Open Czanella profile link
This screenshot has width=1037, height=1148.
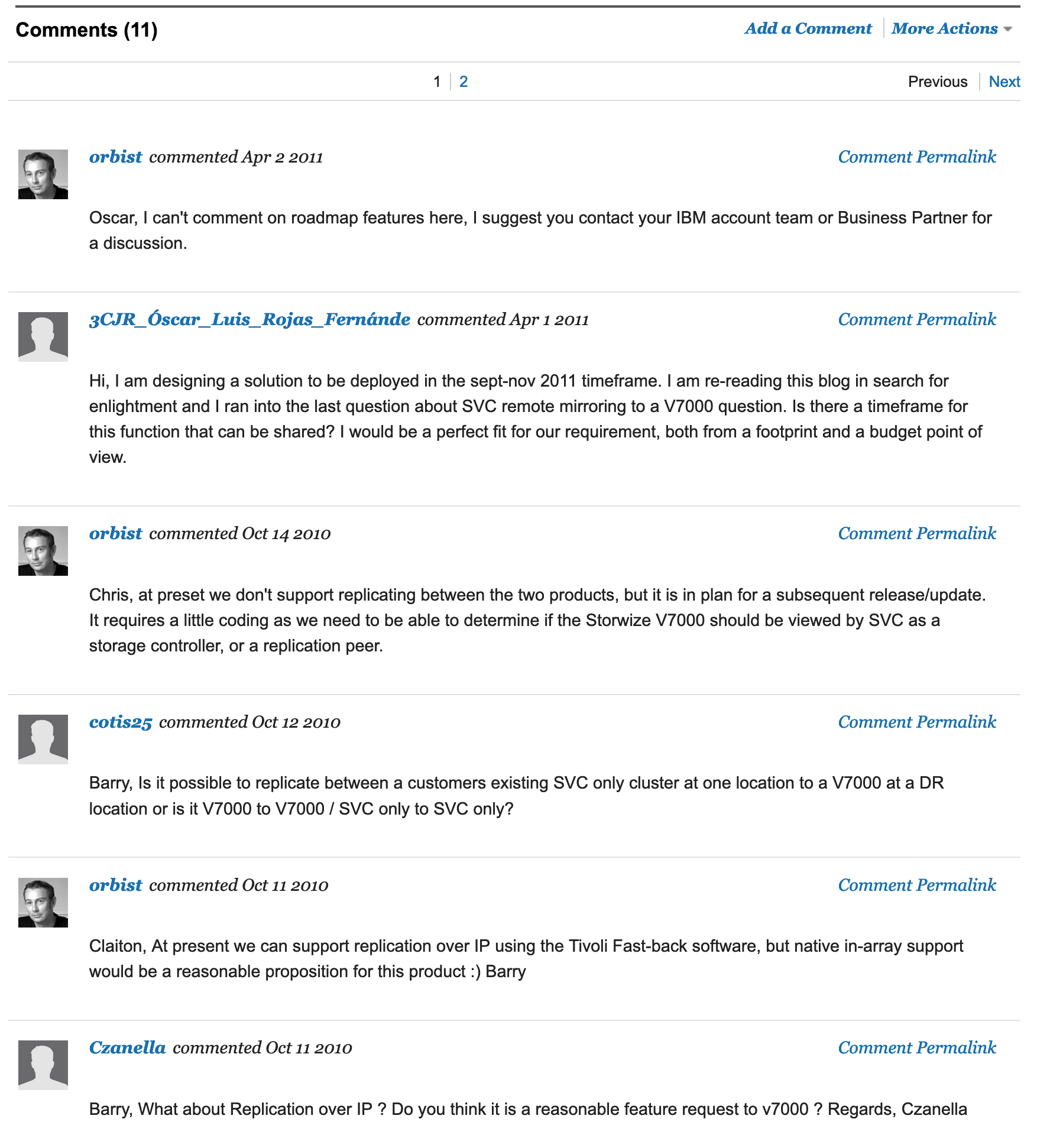coord(127,1048)
